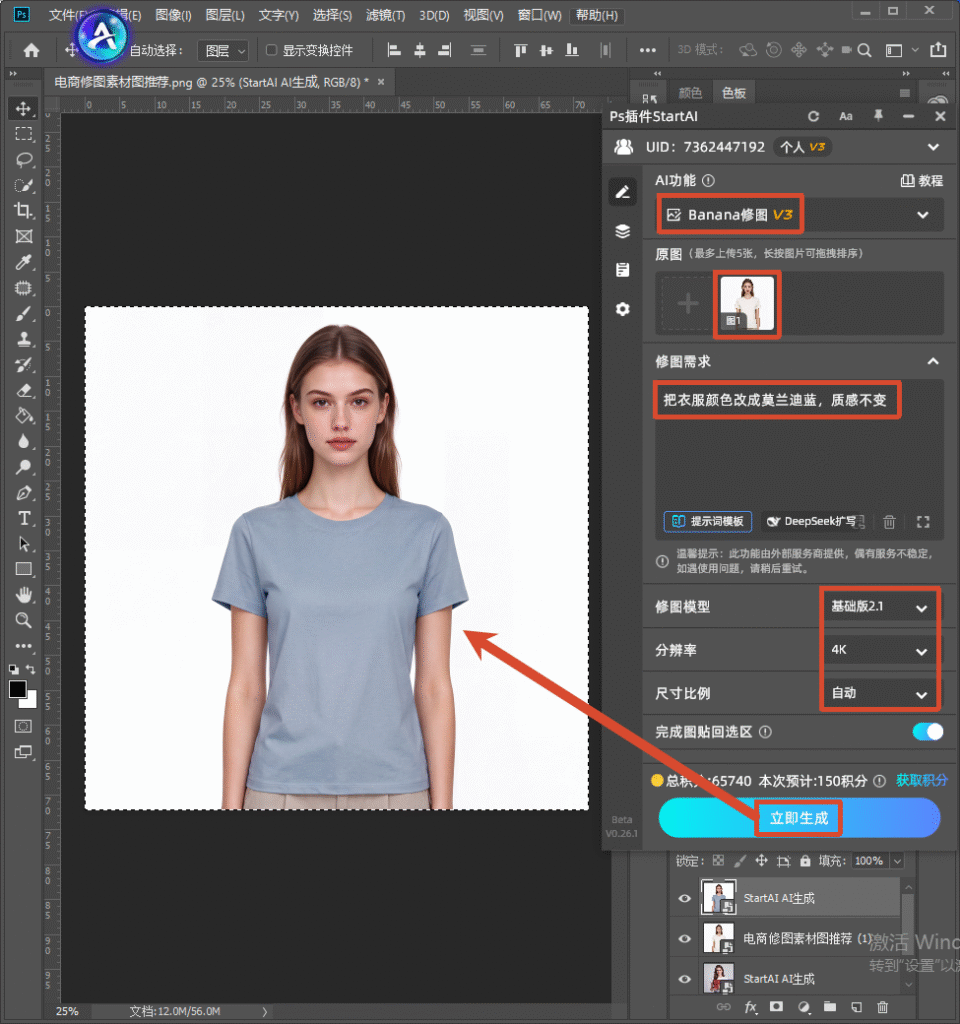This screenshot has height=1024, width=960.
Task: Expand the UID account chevron
Action: [933, 147]
